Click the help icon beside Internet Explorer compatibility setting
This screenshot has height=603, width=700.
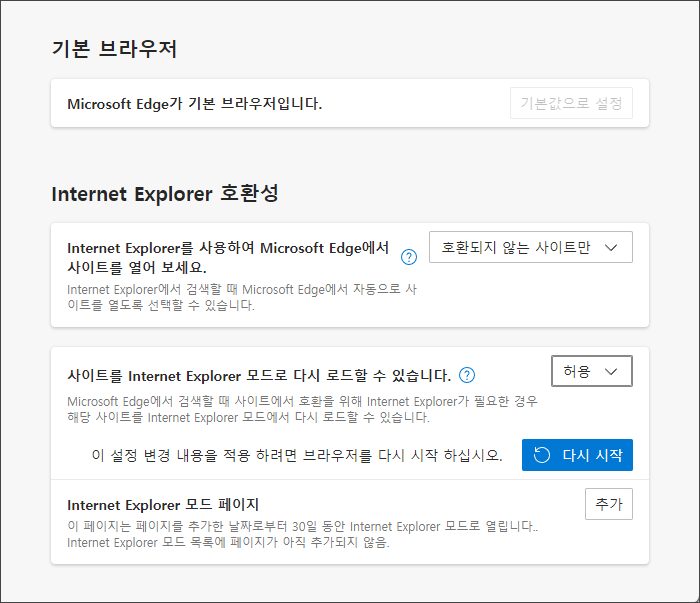(x=409, y=257)
